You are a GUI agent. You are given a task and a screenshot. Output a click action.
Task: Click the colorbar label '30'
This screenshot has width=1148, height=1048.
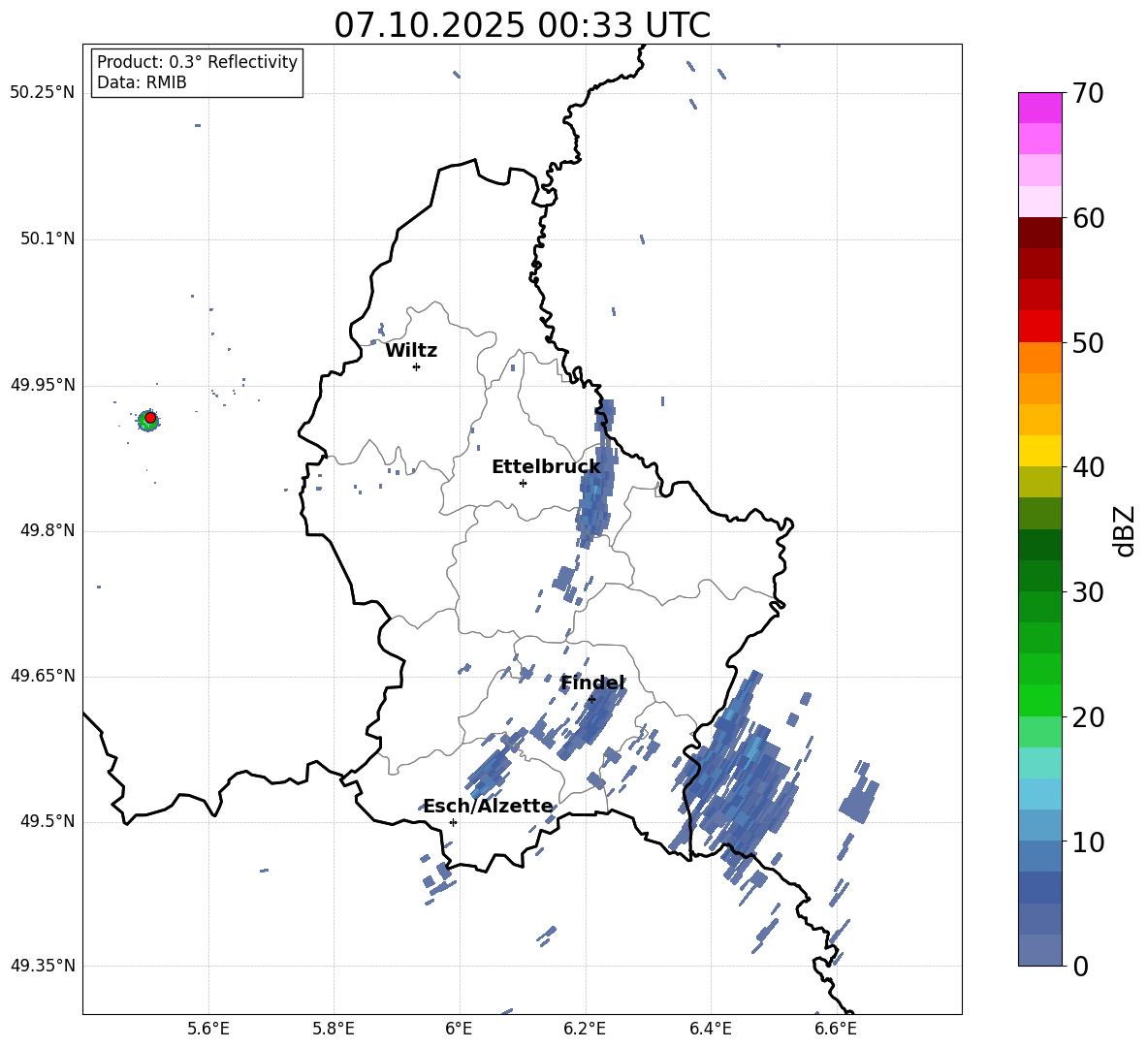click(1089, 592)
